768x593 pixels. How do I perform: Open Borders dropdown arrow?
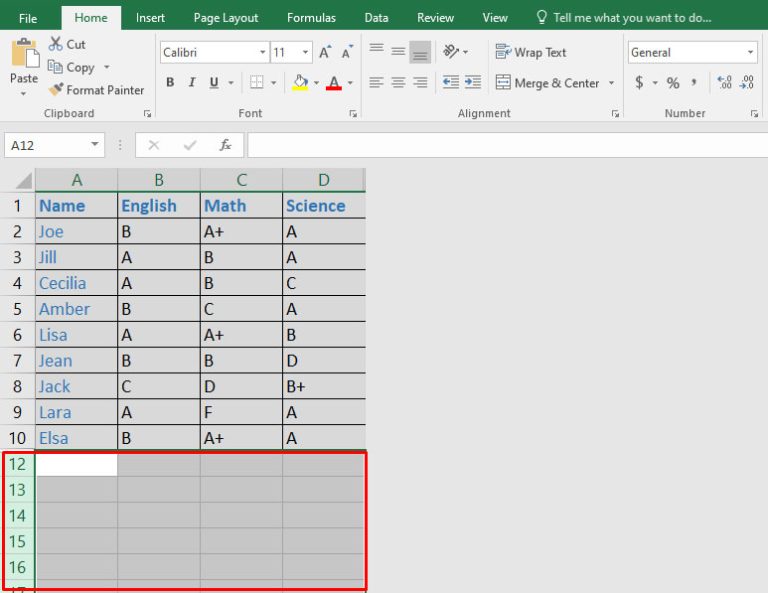(274, 83)
